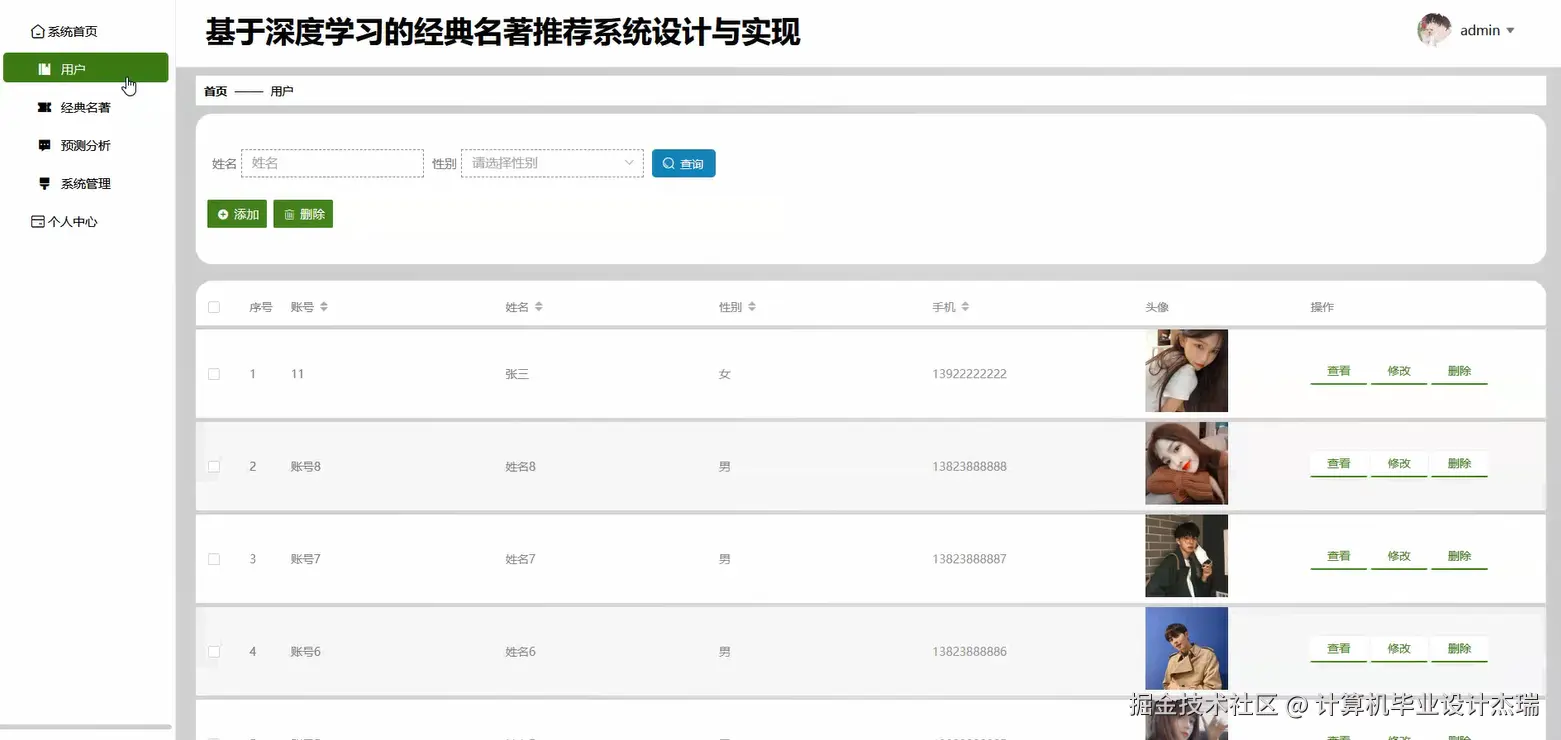The width and height of the screenshot is (1561, 740).
Task: Click 删除 for 账号8
Action: [x=1459, y=464]
